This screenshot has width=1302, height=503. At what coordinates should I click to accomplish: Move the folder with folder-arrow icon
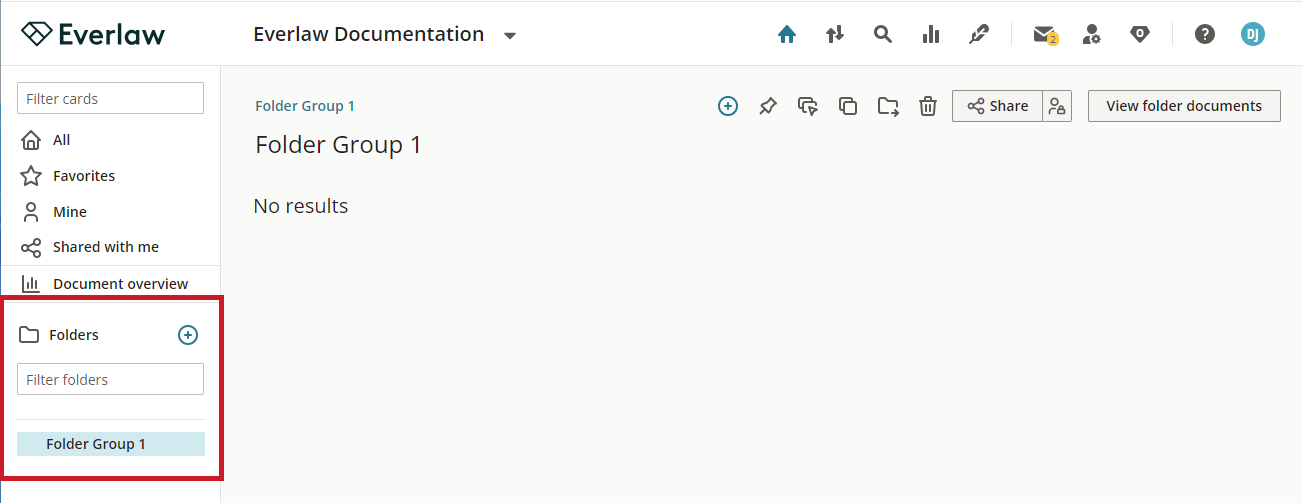[888, 106]
